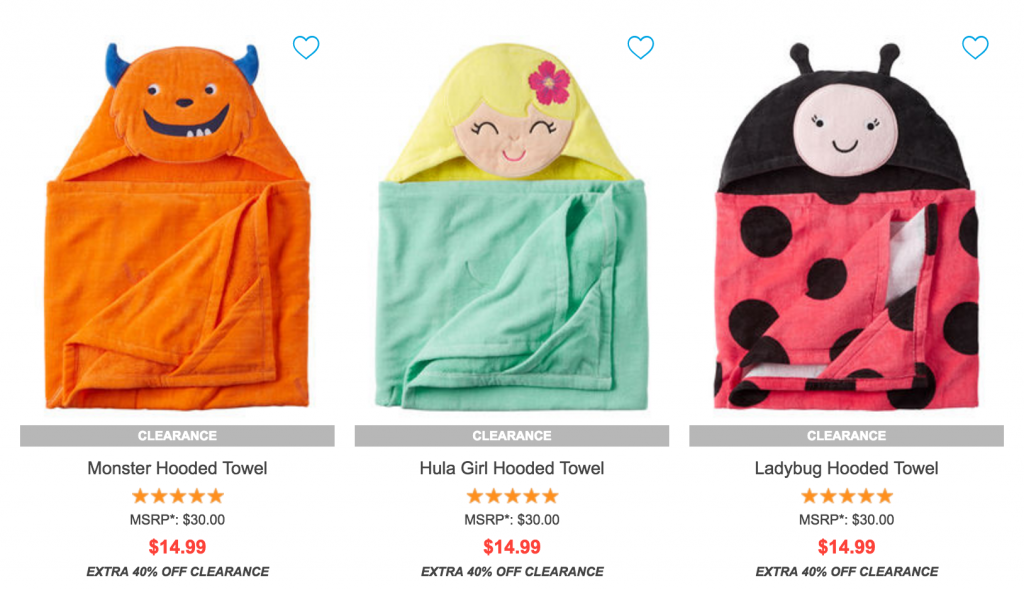Click the Hula Girl Hooded Towel title
Viewport: 1024px width, 590px height.
[x=512, y=468]
